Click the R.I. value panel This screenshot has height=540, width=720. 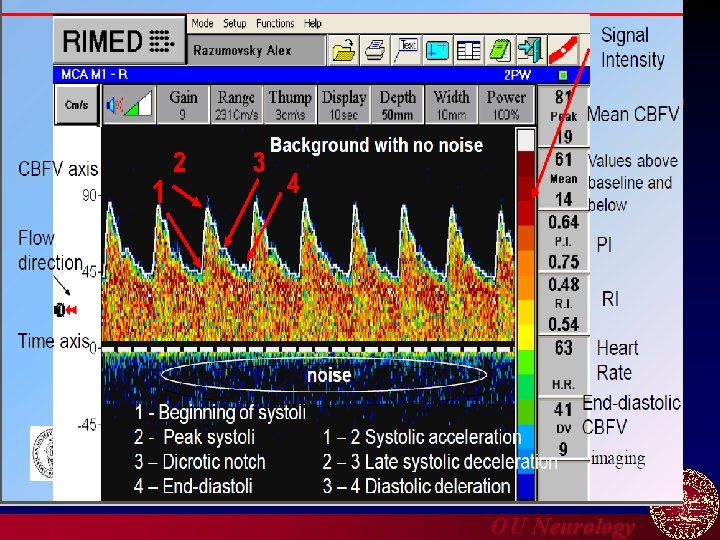(563, 304)
